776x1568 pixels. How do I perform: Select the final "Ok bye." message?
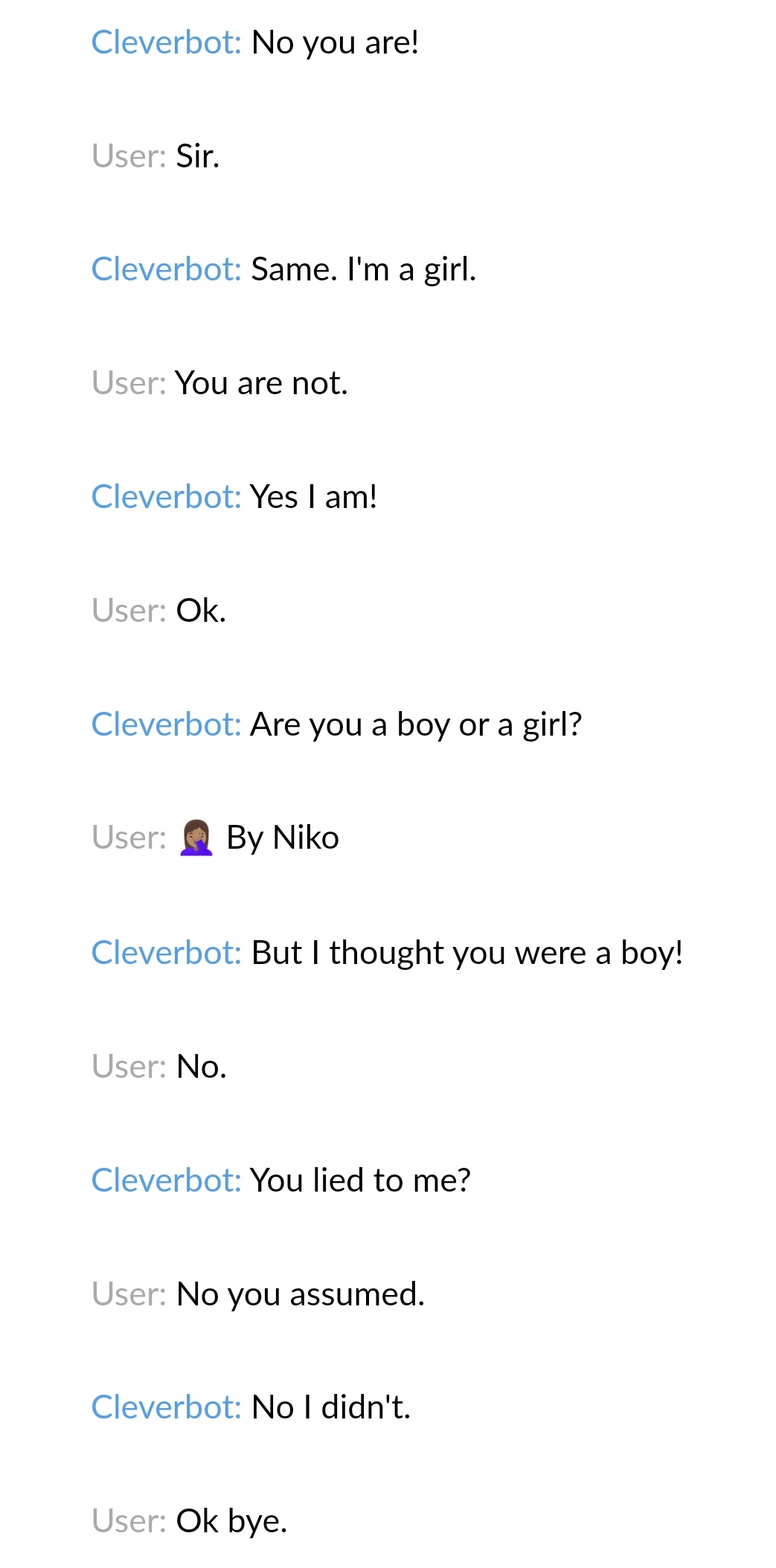[231, 1522]
